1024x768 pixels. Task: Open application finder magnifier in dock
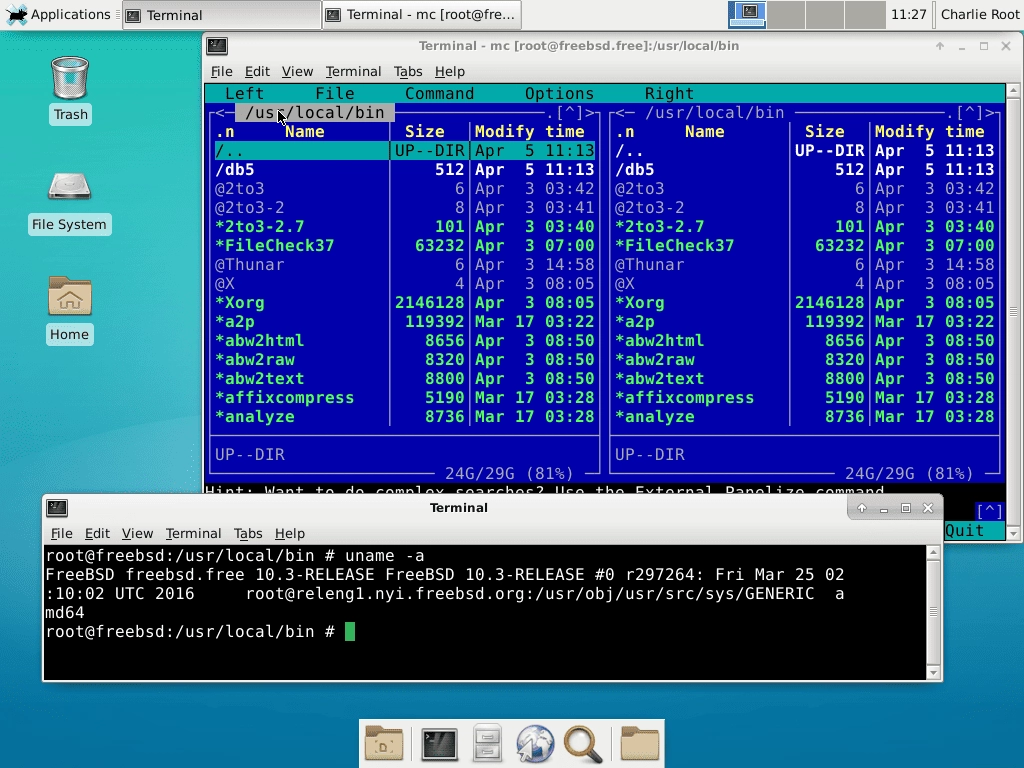[583, 744]
